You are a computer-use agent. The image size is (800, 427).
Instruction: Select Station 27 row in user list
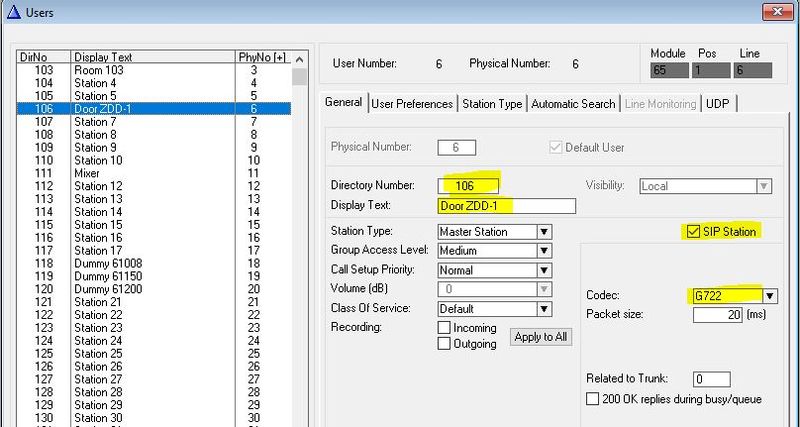pyautogui.click(x=154, y=379)
